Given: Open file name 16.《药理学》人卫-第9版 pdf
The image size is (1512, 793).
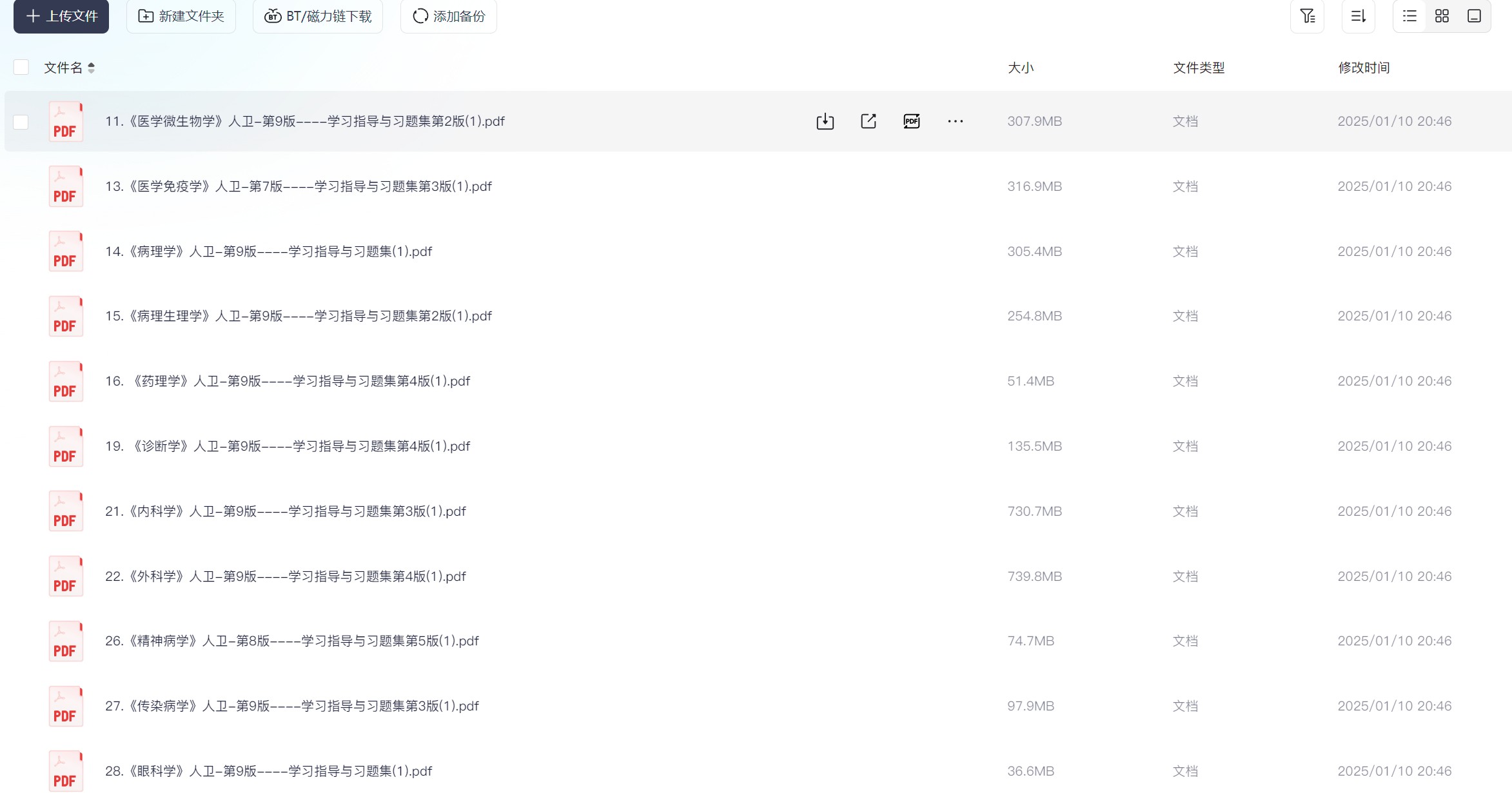Looking at the screenshot, I should [288, 381].
